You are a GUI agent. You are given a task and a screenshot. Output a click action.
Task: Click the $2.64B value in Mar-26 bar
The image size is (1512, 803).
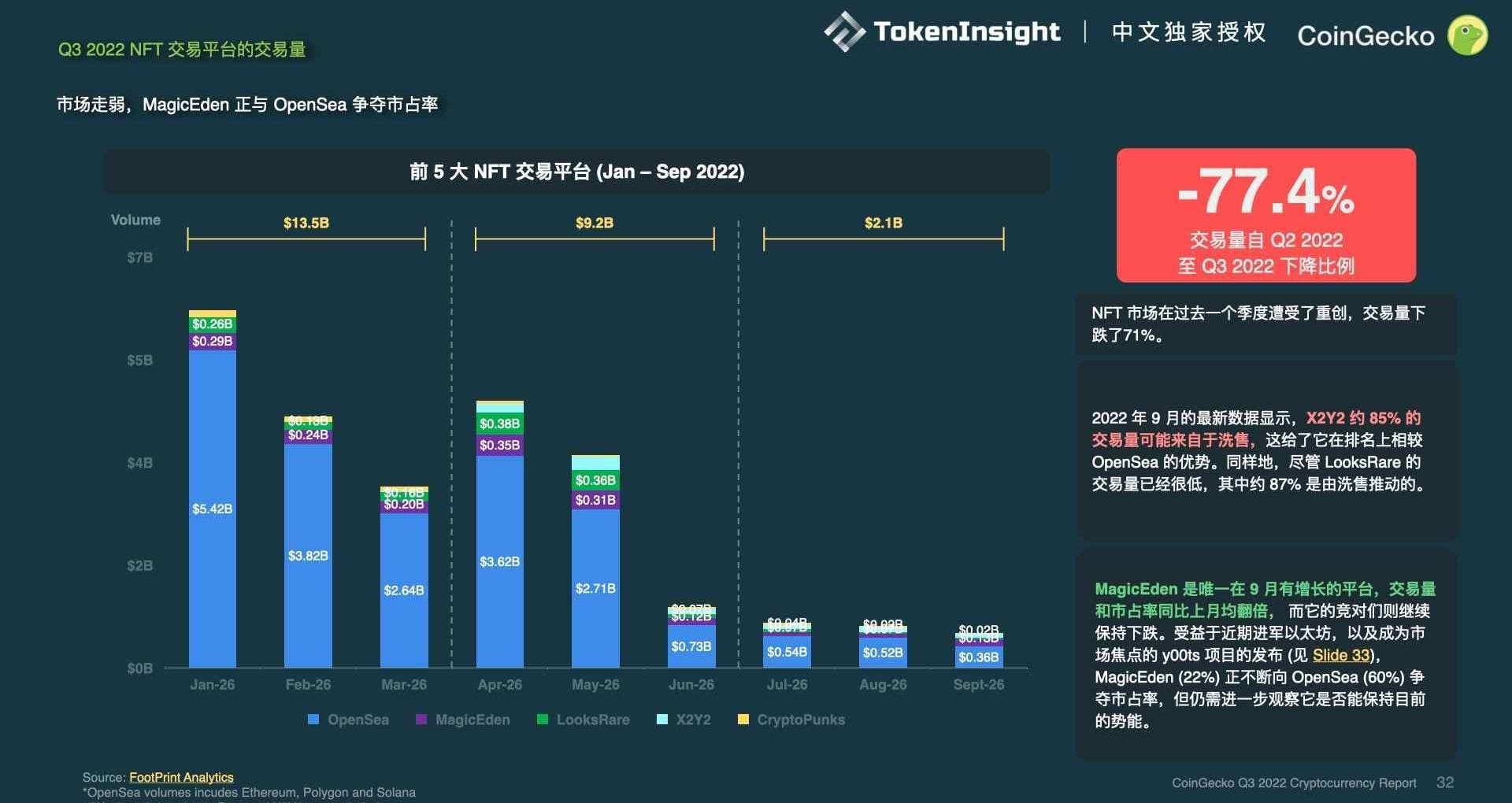[404, 590]
